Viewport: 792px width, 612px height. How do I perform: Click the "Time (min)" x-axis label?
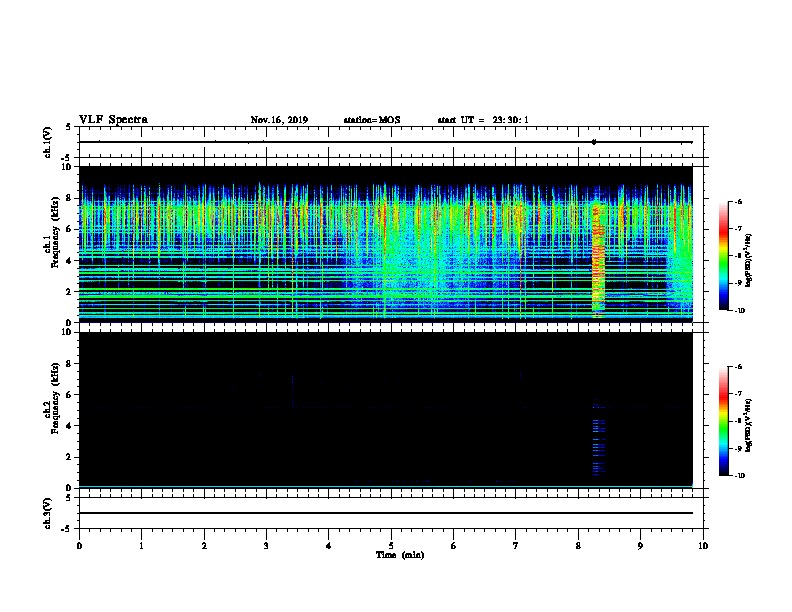coord(400,555)
